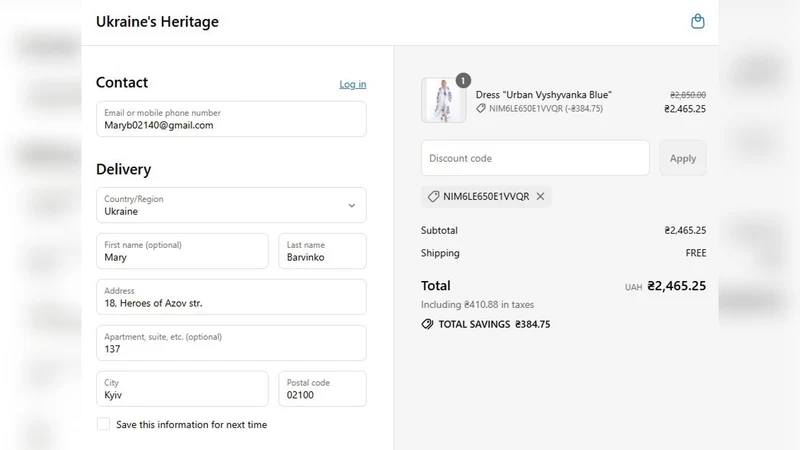Remove applied discount code NIM6LE650E1VVQR

(x=540, y=196)
